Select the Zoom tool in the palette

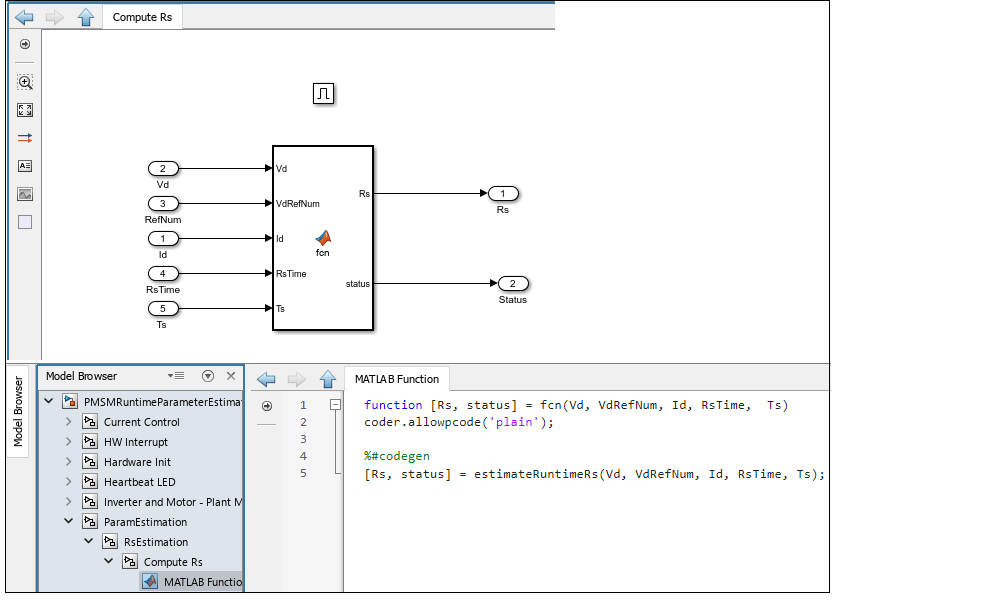pyautogui.click(x=25, y=82)
